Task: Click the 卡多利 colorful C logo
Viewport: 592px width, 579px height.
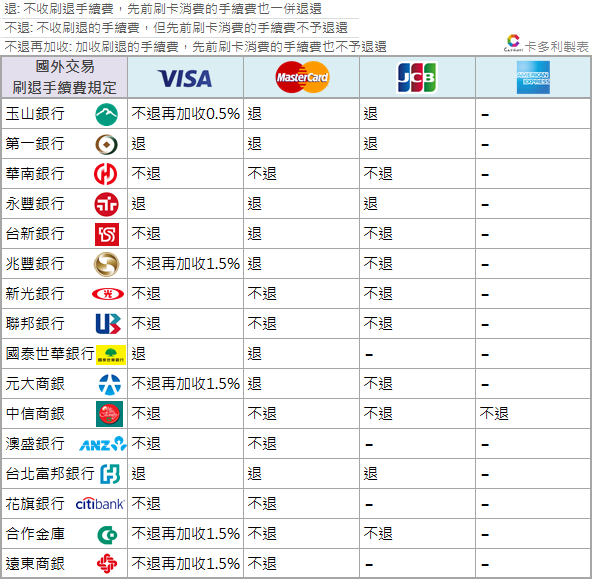Action: [513, 43]
